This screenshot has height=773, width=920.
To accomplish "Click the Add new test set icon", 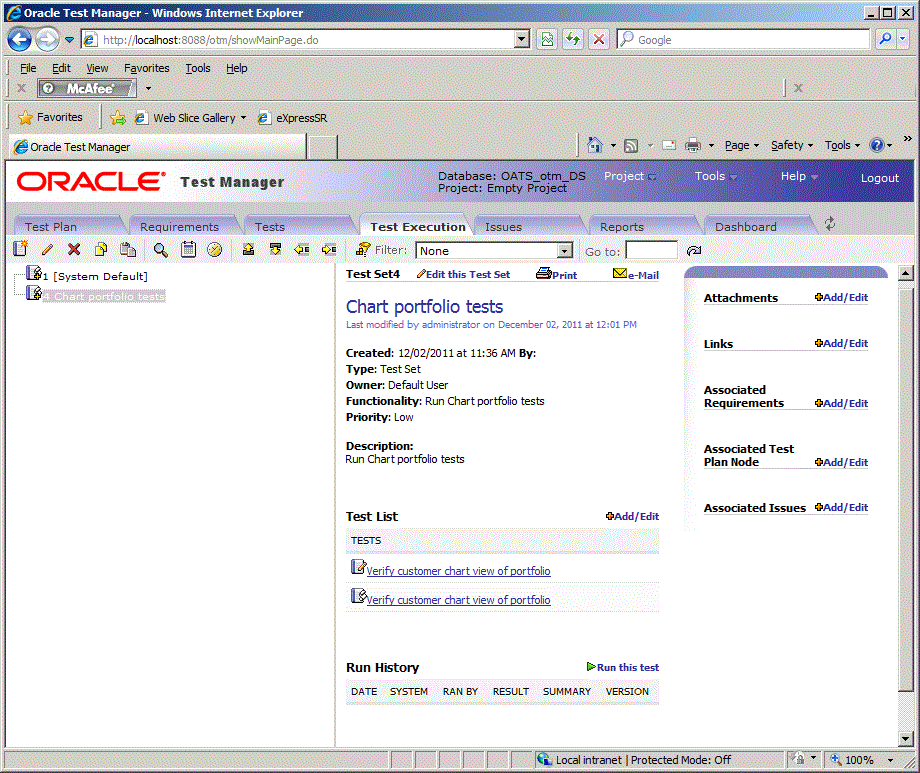I will [21, 249].
